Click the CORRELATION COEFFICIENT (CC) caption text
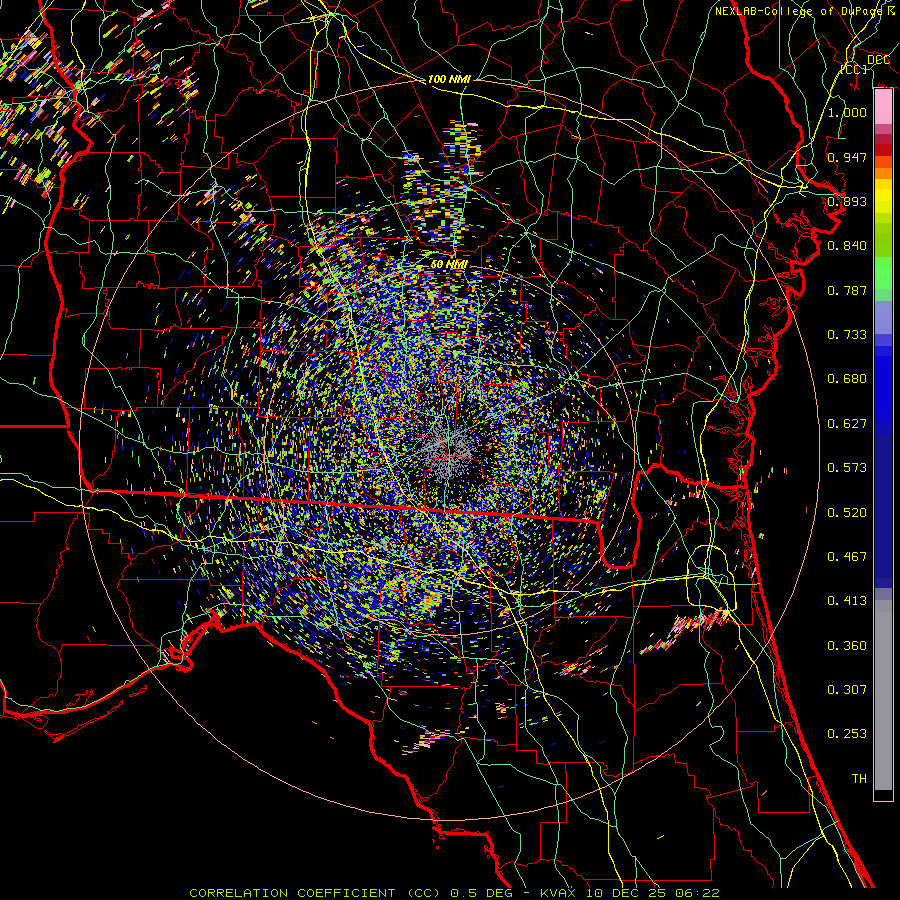The image size is (900, 900). [315, 893]
